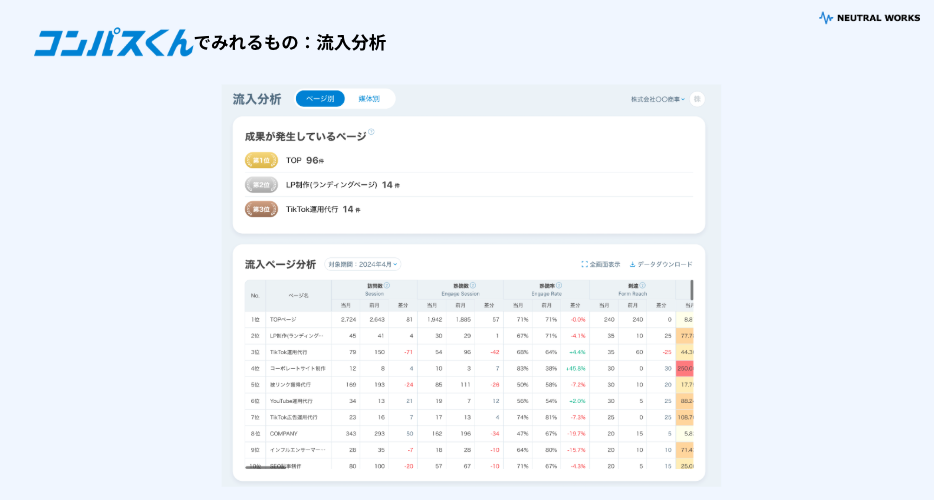Viewport: 934px width, 500px height.
Task: Open the 対象期間 2024年4月 dropdown
Action: [x=362, y=264]
